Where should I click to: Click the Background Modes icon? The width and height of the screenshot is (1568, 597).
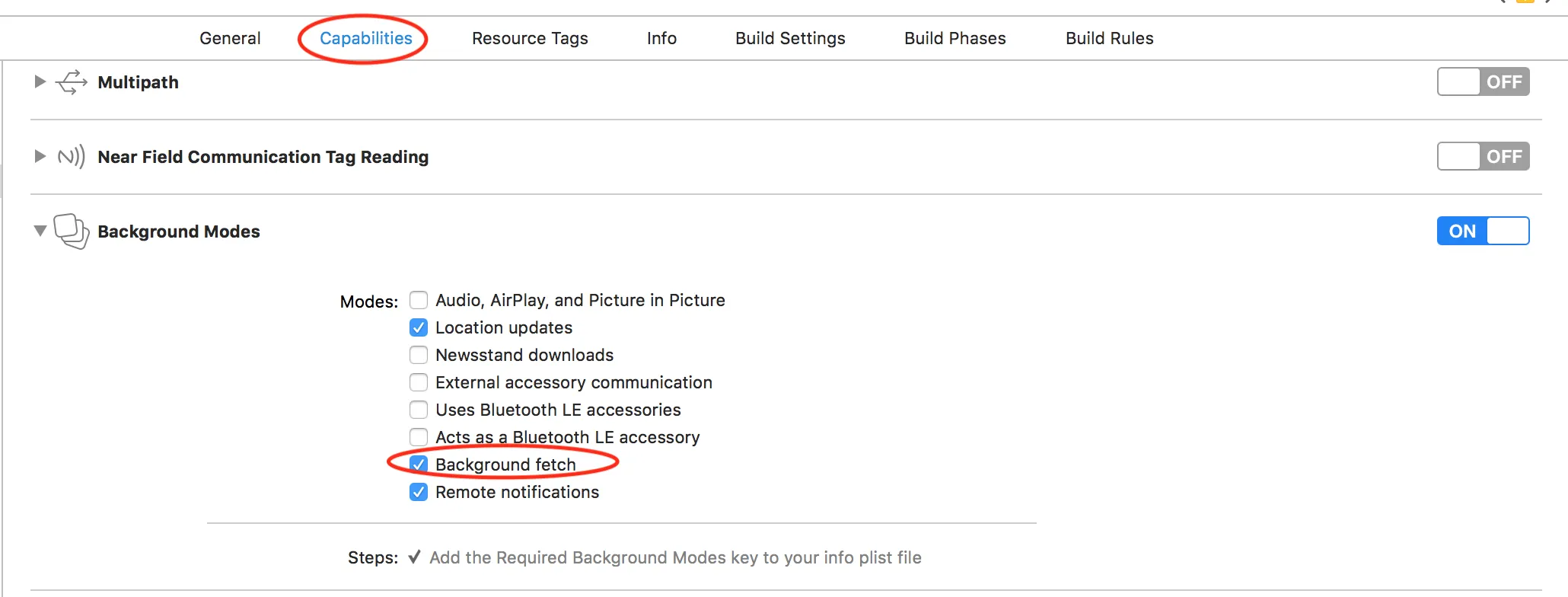pos(72,231)
